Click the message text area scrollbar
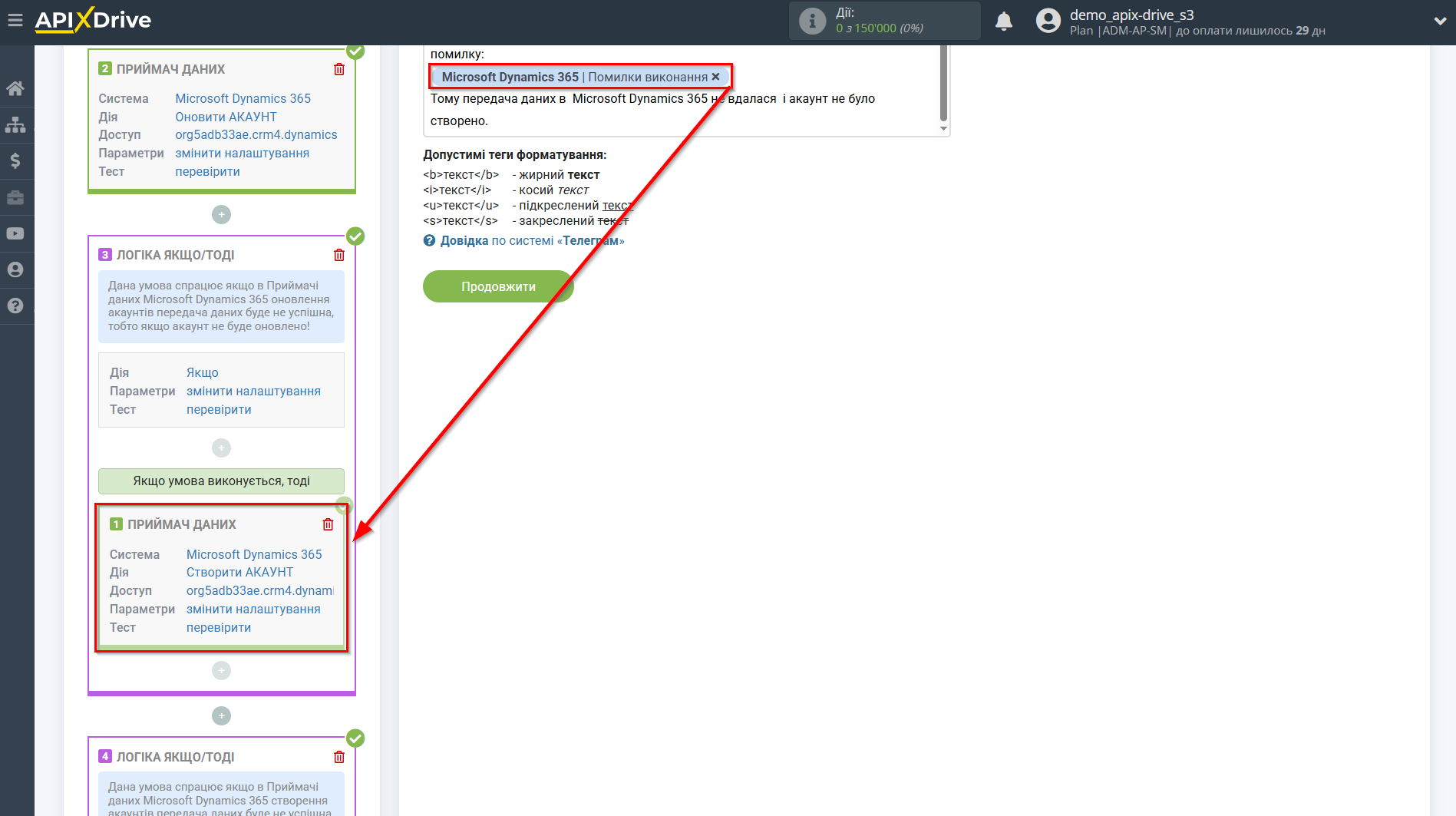 tap(943, 82)
